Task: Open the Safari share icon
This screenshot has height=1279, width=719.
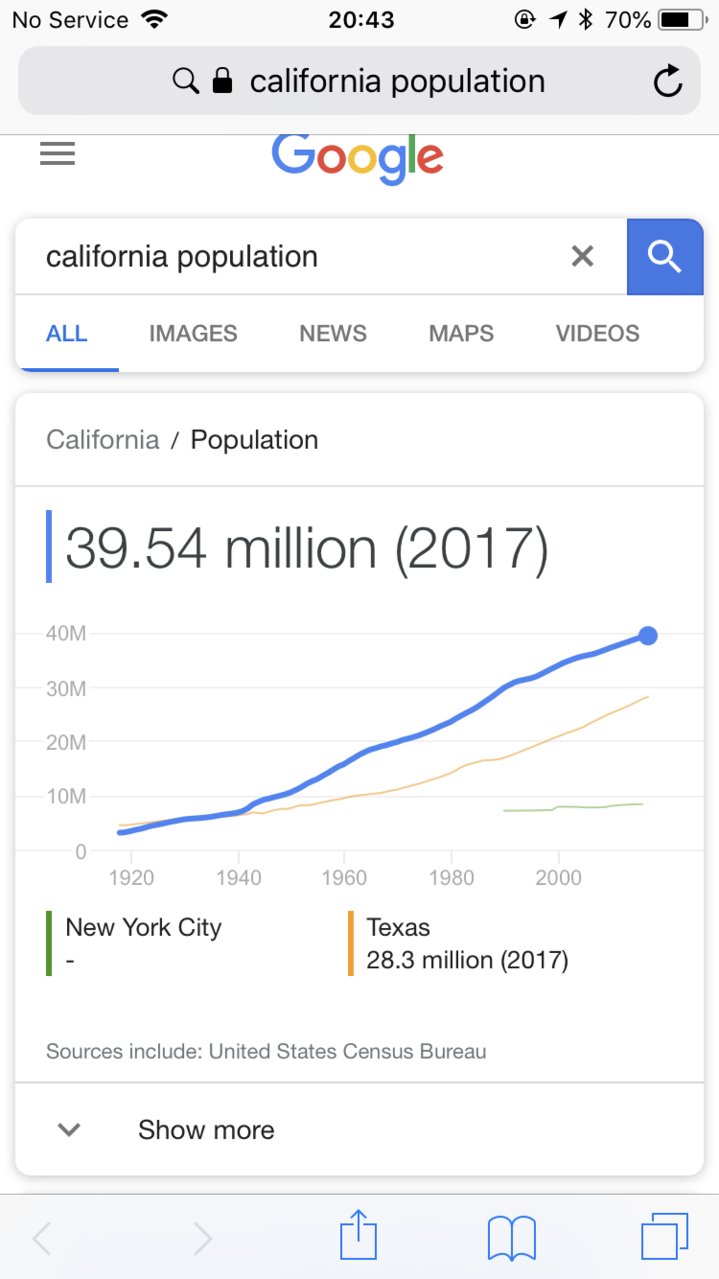Action: pos(358,1238)
